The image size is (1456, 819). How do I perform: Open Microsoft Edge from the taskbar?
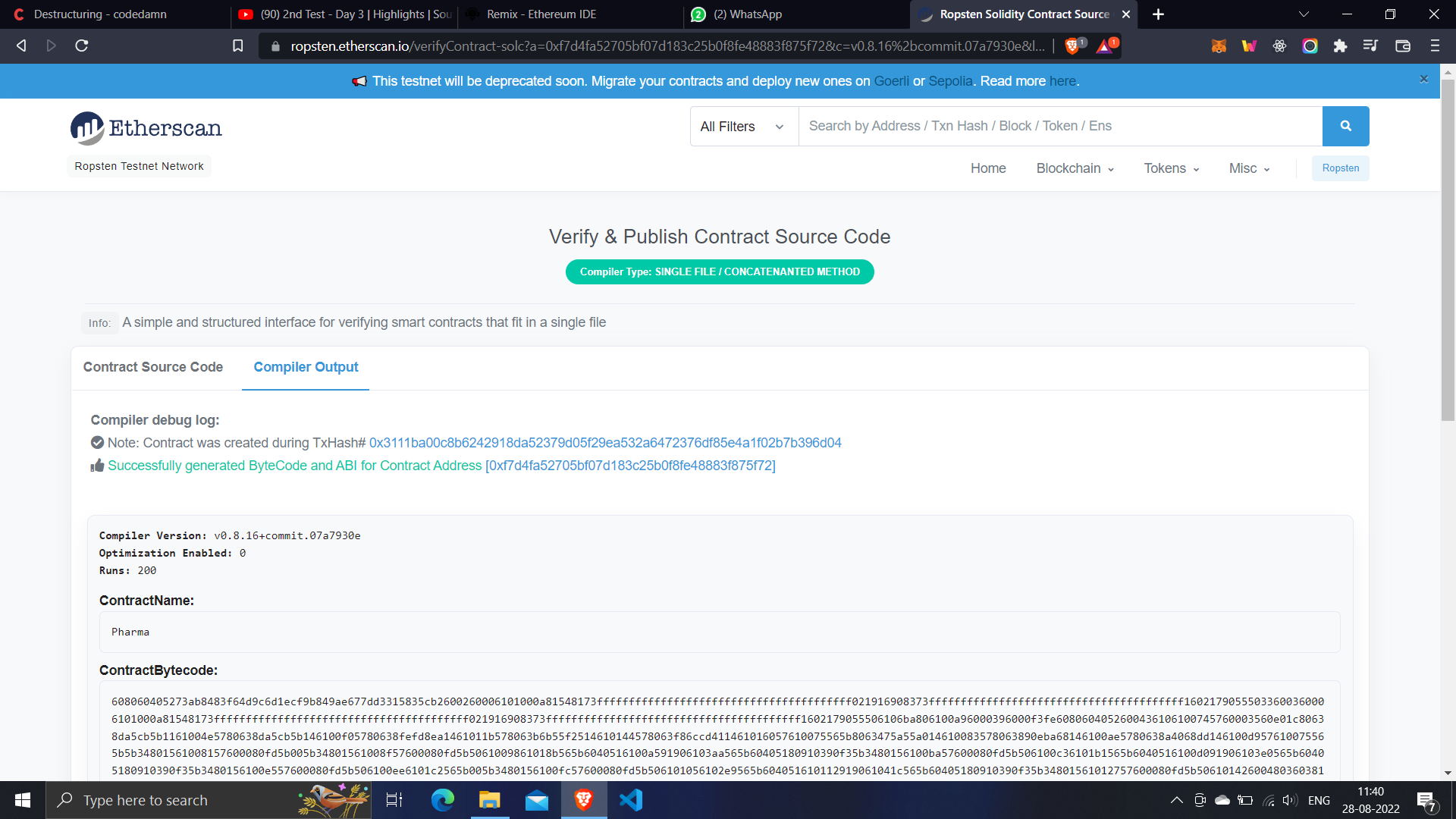(x=442, y=800)
